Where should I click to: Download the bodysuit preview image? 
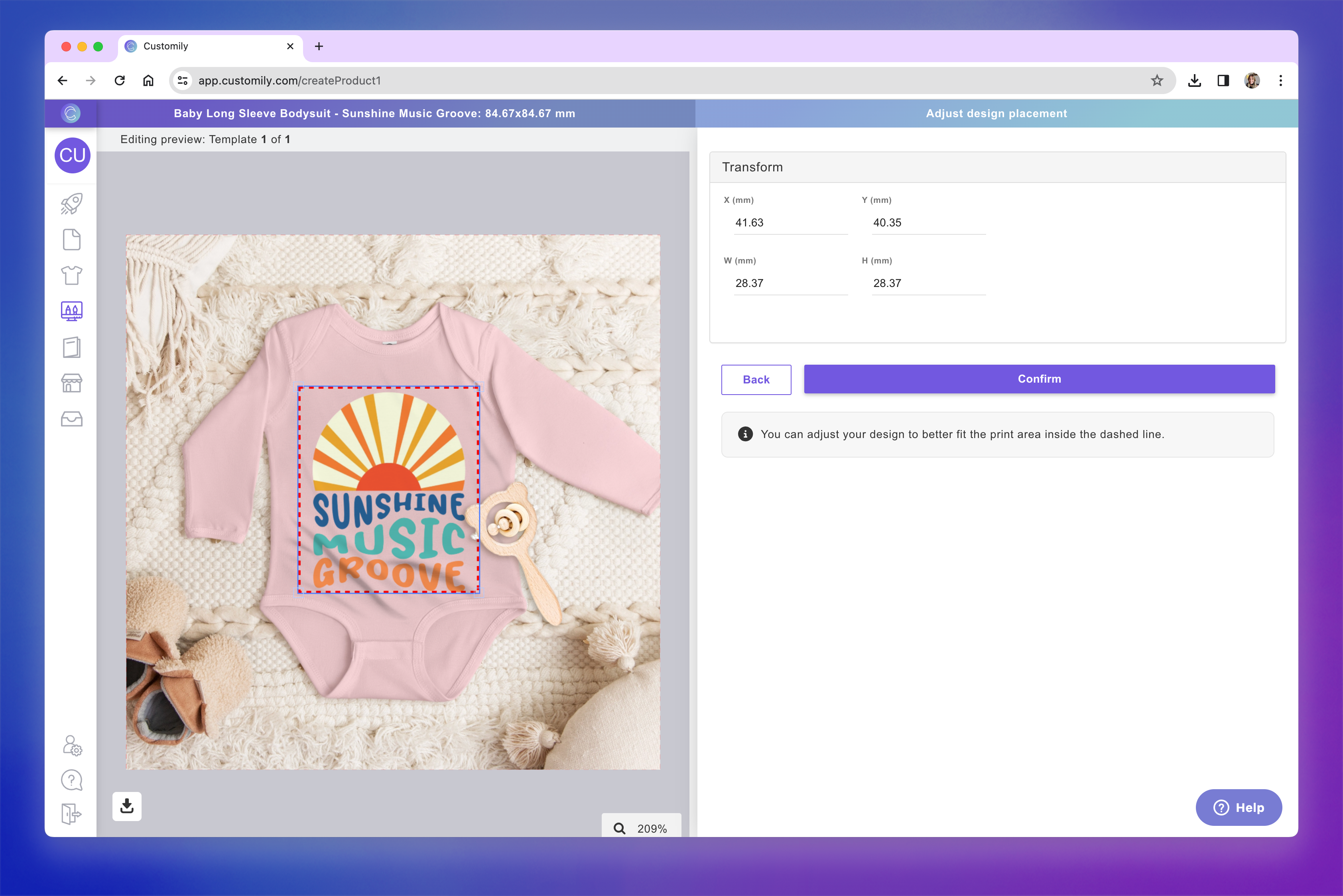pos(126,806)
